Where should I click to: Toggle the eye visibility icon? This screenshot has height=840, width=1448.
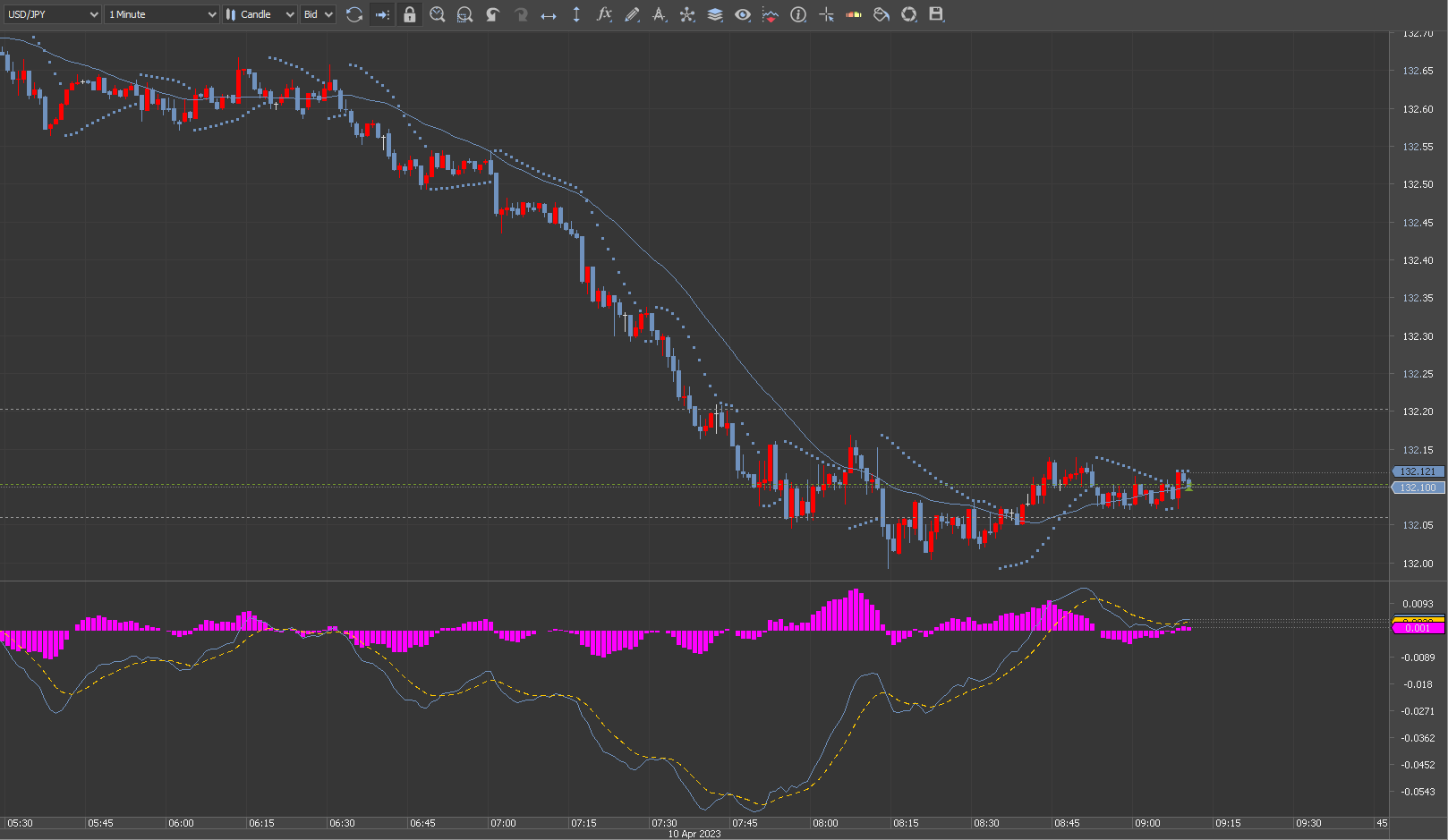click(x=743, y=14)
